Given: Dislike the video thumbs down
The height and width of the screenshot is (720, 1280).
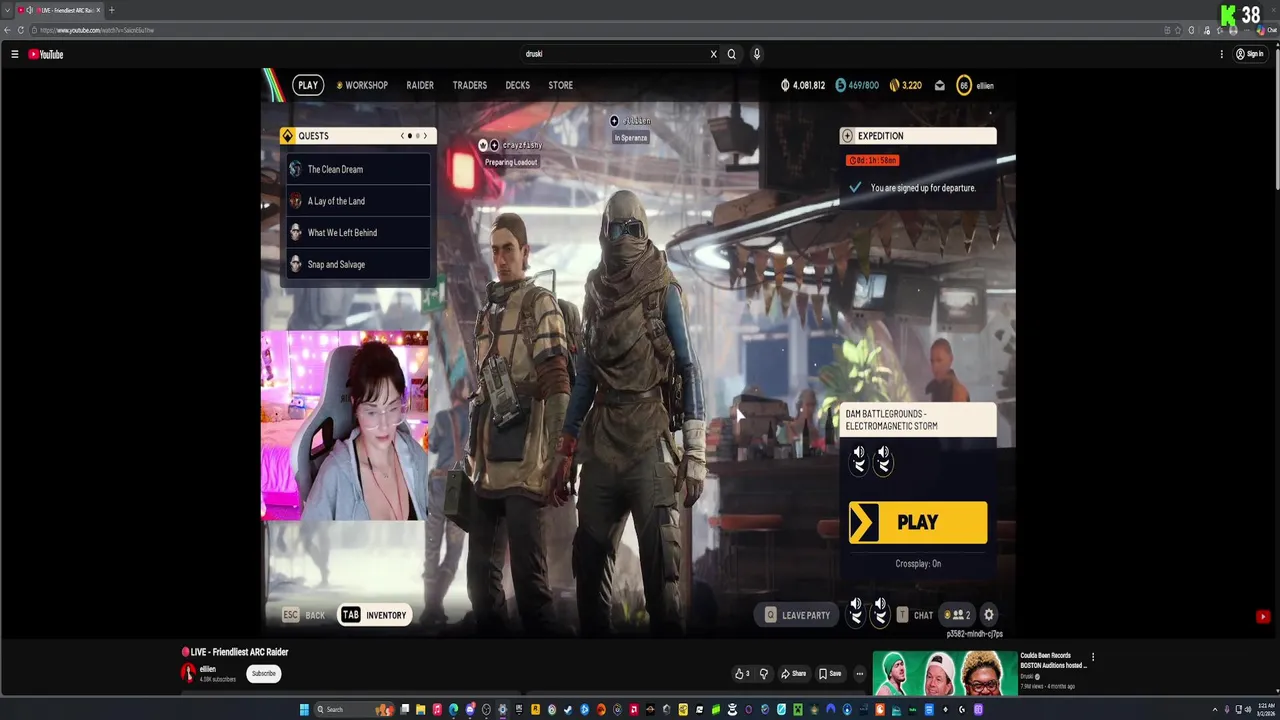Looking at the screenshot, I should 764,673.
